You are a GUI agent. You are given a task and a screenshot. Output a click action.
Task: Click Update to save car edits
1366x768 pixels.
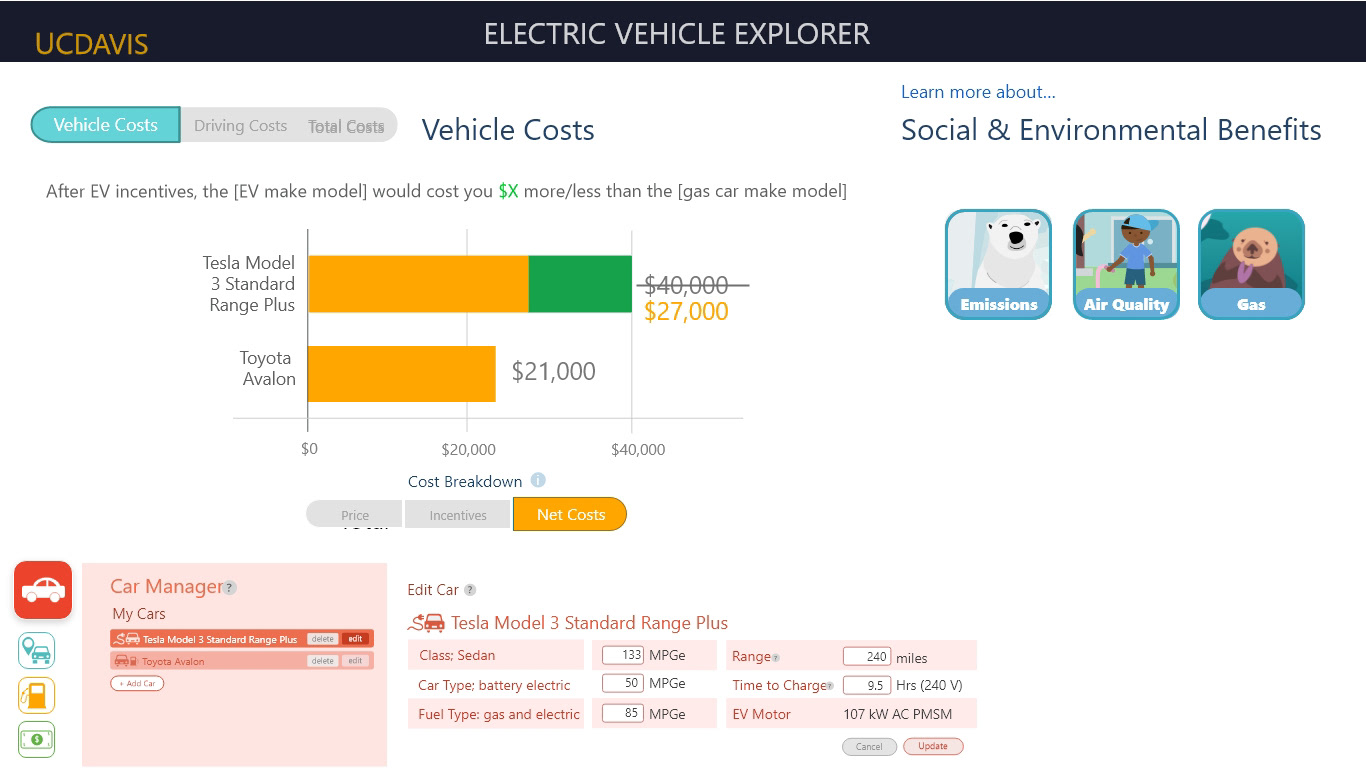click(x=933, y=746)
